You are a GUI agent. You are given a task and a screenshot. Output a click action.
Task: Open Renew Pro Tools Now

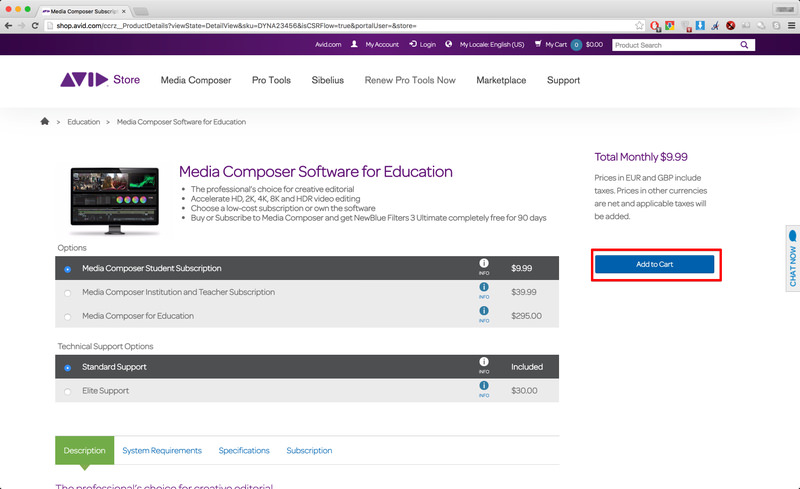tap(410, 80)
